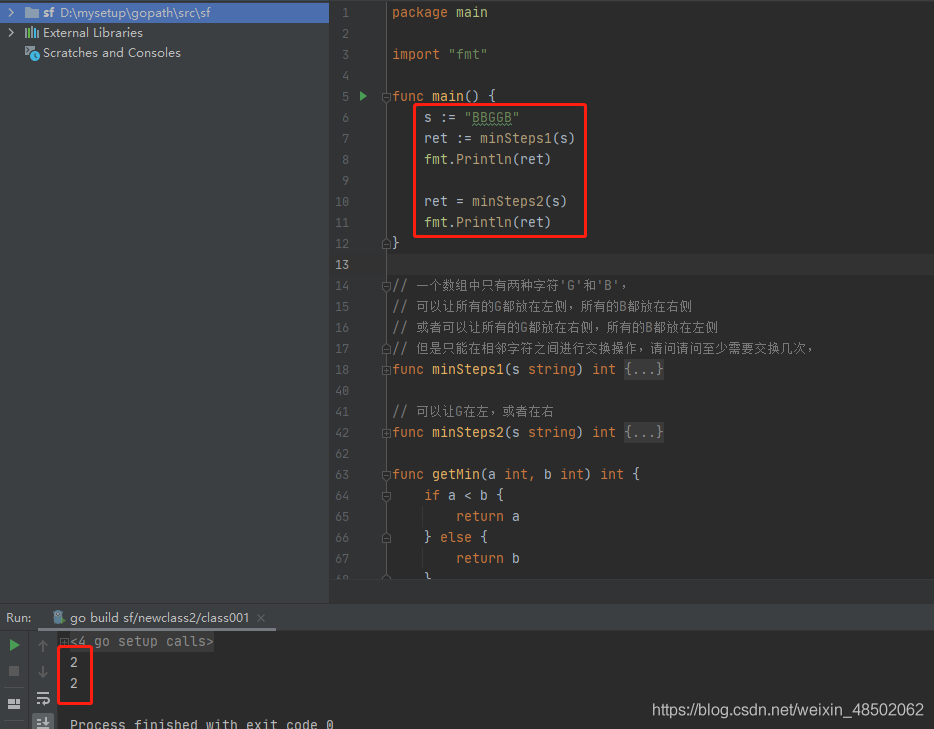Click the Down the stack trace arrow
Viewport: 934px width, 729px height.
(x=43, y=672)
